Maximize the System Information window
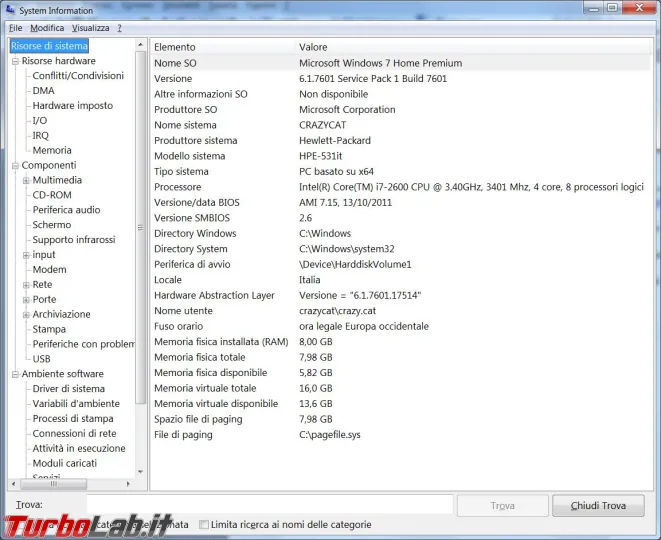Viewport: 661px width, 540px height. (613, 7)
